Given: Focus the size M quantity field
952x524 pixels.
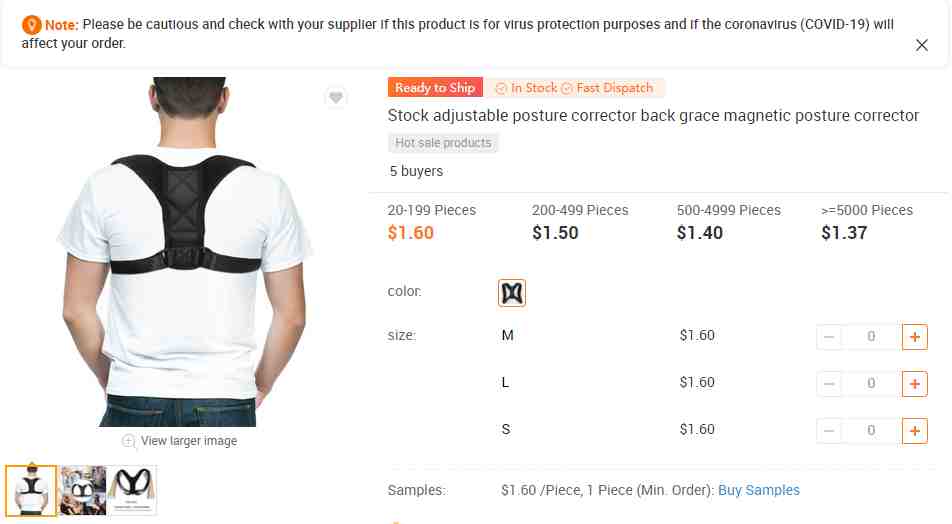Looking at the screenshot, I should (x=871, y=337).
